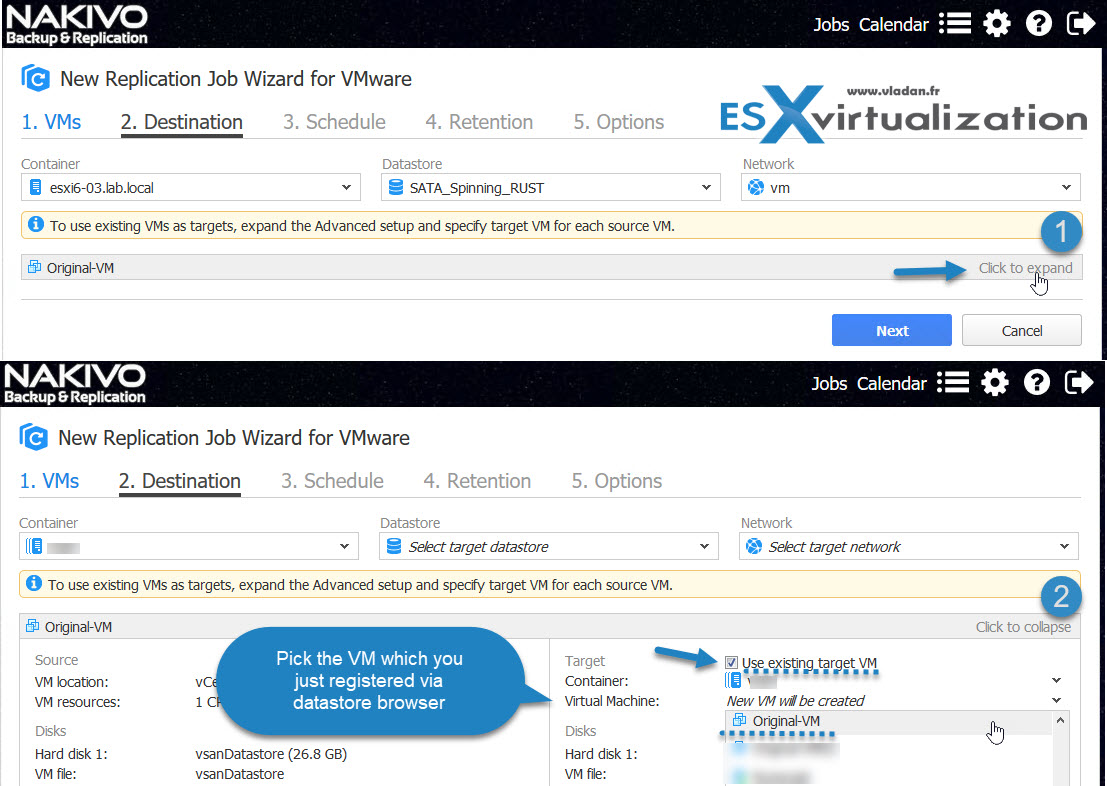Click logout arrow icon in top header
This screenshot has height=786, width=1107.
tap(1081, 24)
